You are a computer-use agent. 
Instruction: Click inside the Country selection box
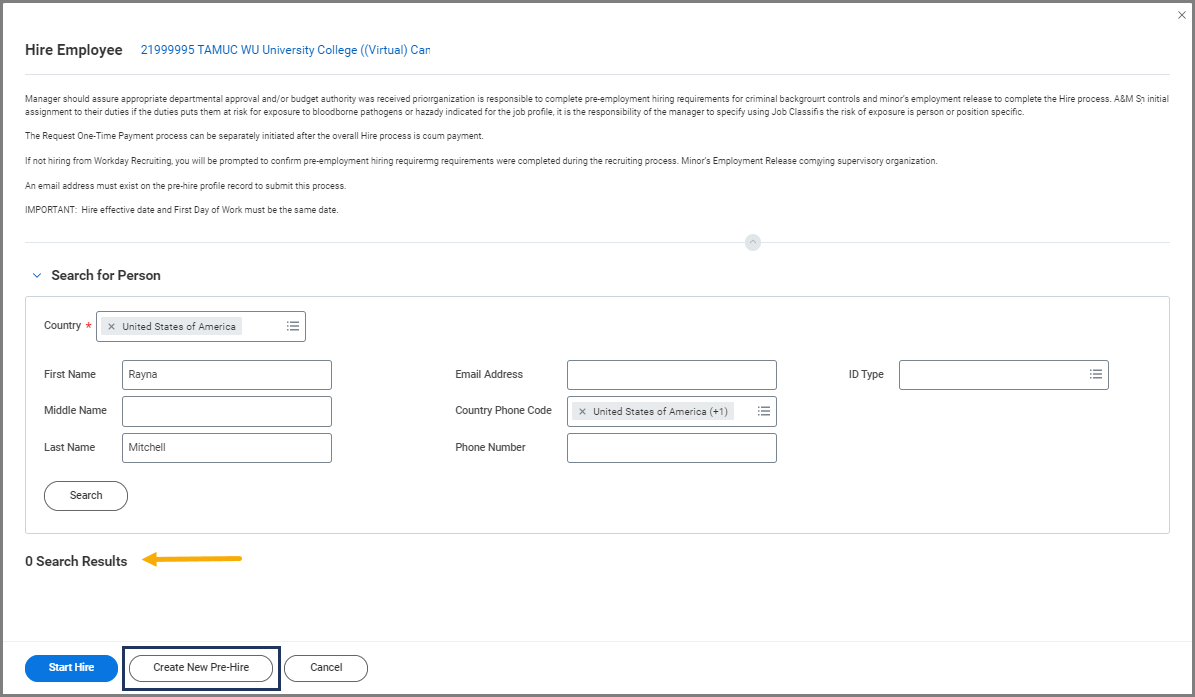(262, 327)
